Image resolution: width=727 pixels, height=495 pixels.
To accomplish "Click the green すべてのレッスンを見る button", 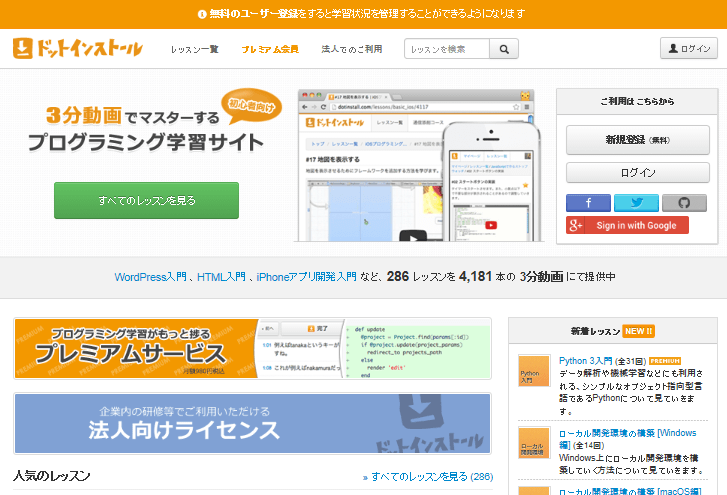I will [147, 200].
